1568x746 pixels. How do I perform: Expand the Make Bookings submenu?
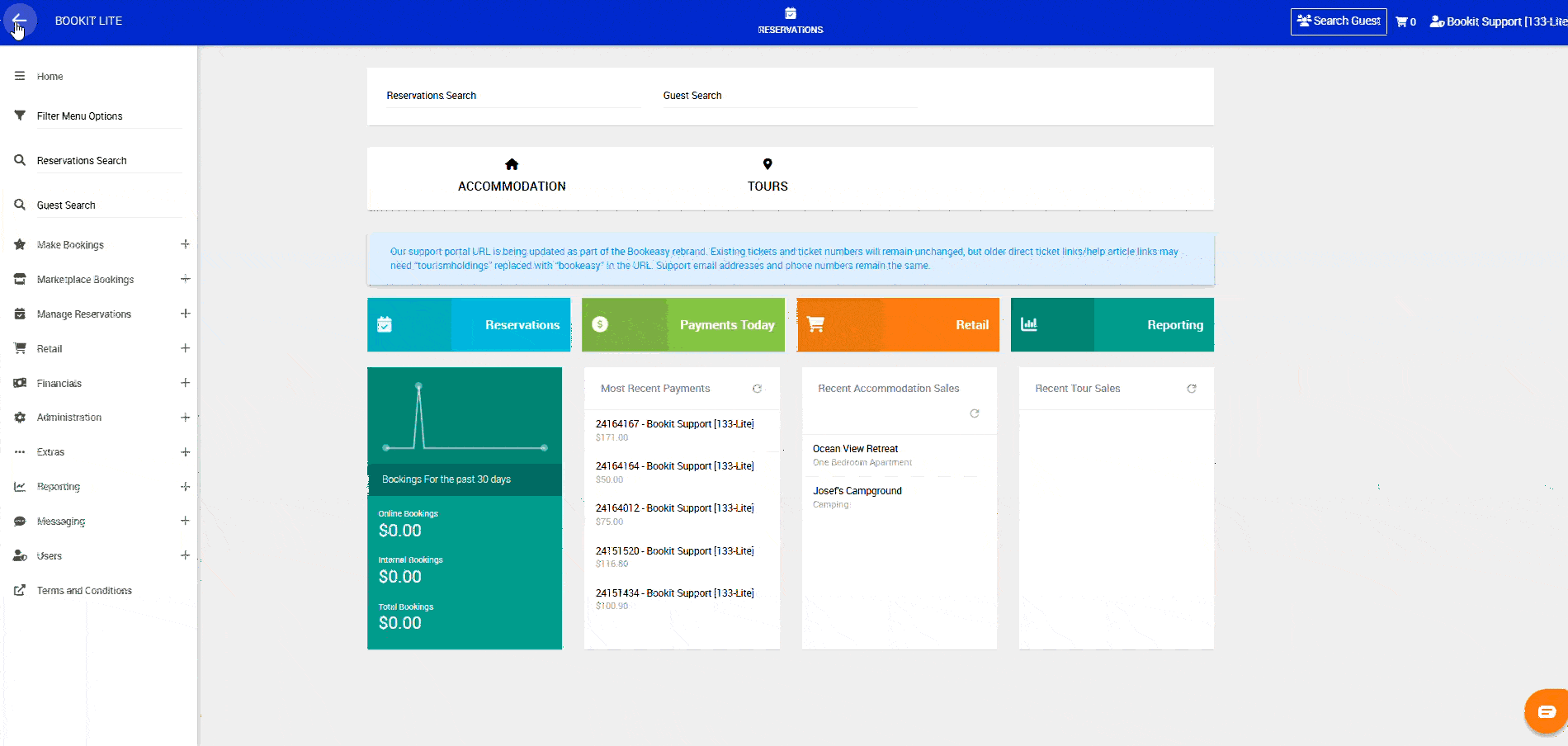pyautogui.click(x=185, y=244)
